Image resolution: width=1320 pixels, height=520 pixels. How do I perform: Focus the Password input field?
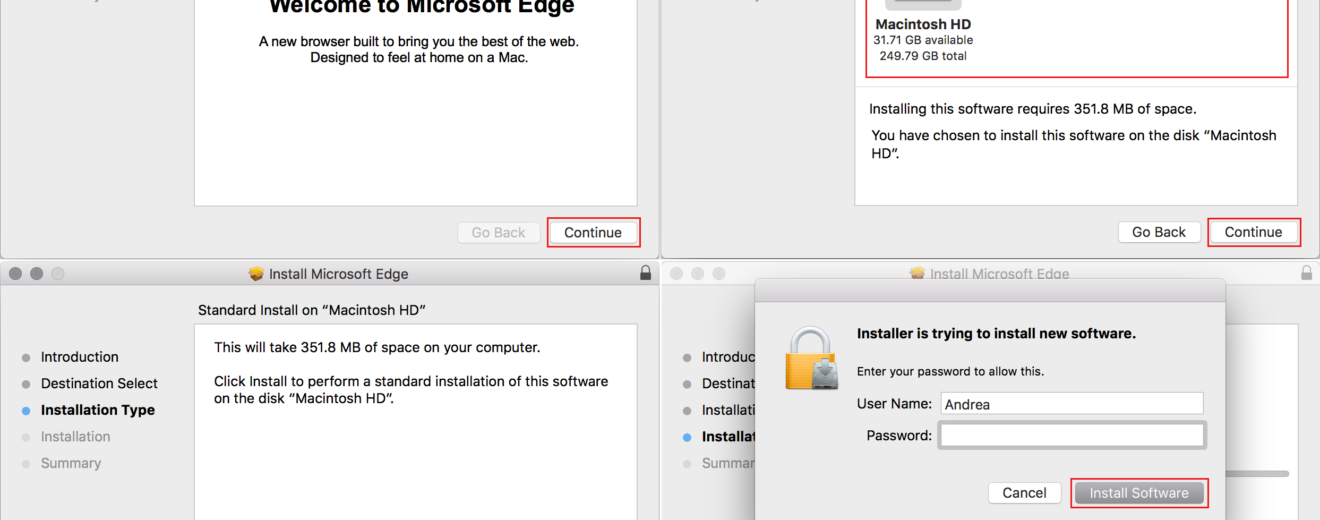click(x=1071, y=435)
